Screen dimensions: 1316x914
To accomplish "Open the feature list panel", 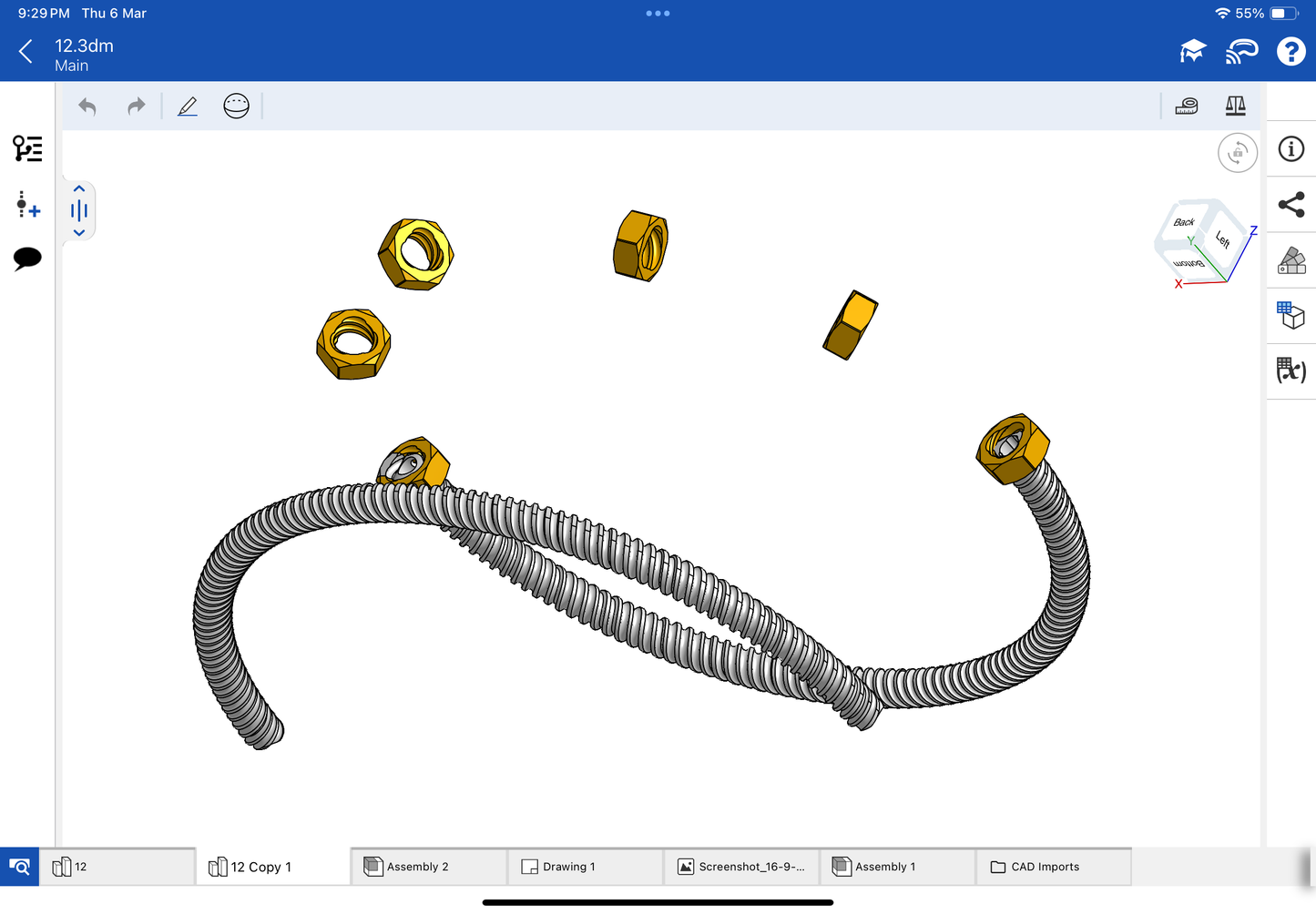I will [27, 148].
